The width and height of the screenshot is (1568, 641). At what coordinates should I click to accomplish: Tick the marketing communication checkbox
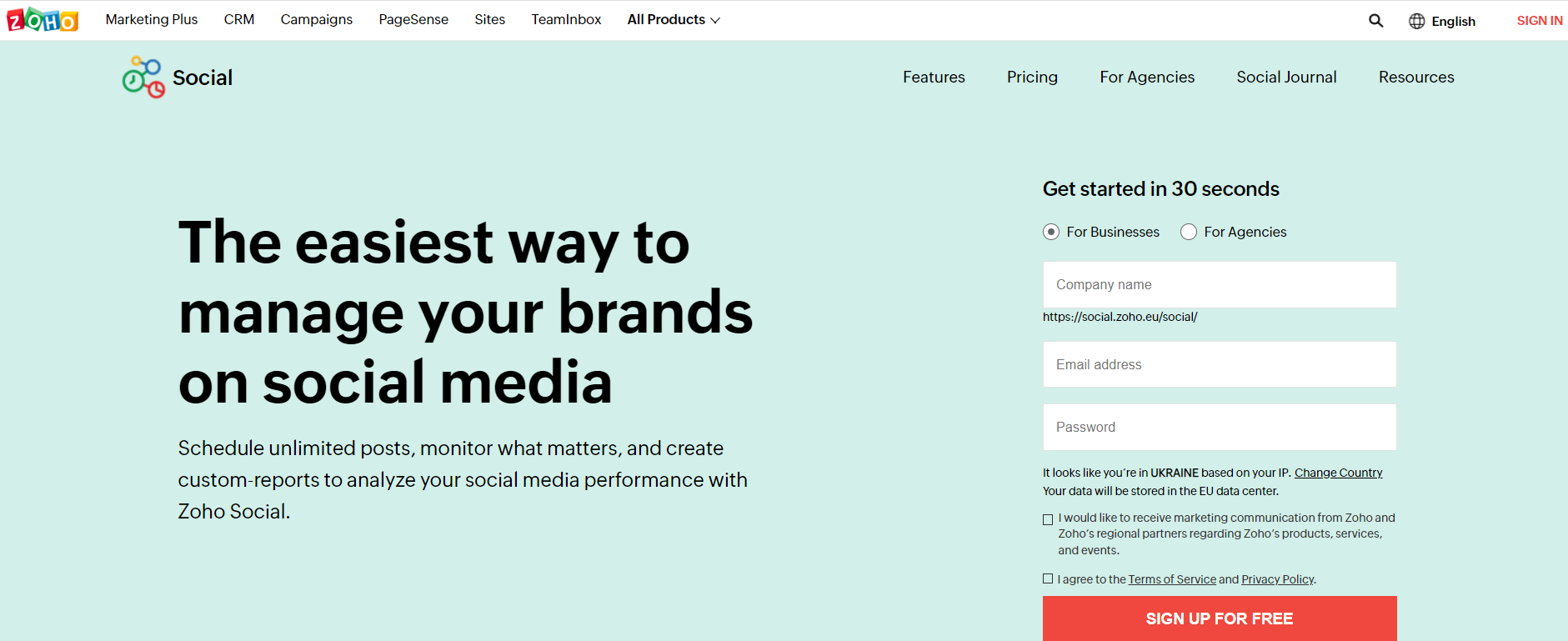click(x=1048, y=519)
